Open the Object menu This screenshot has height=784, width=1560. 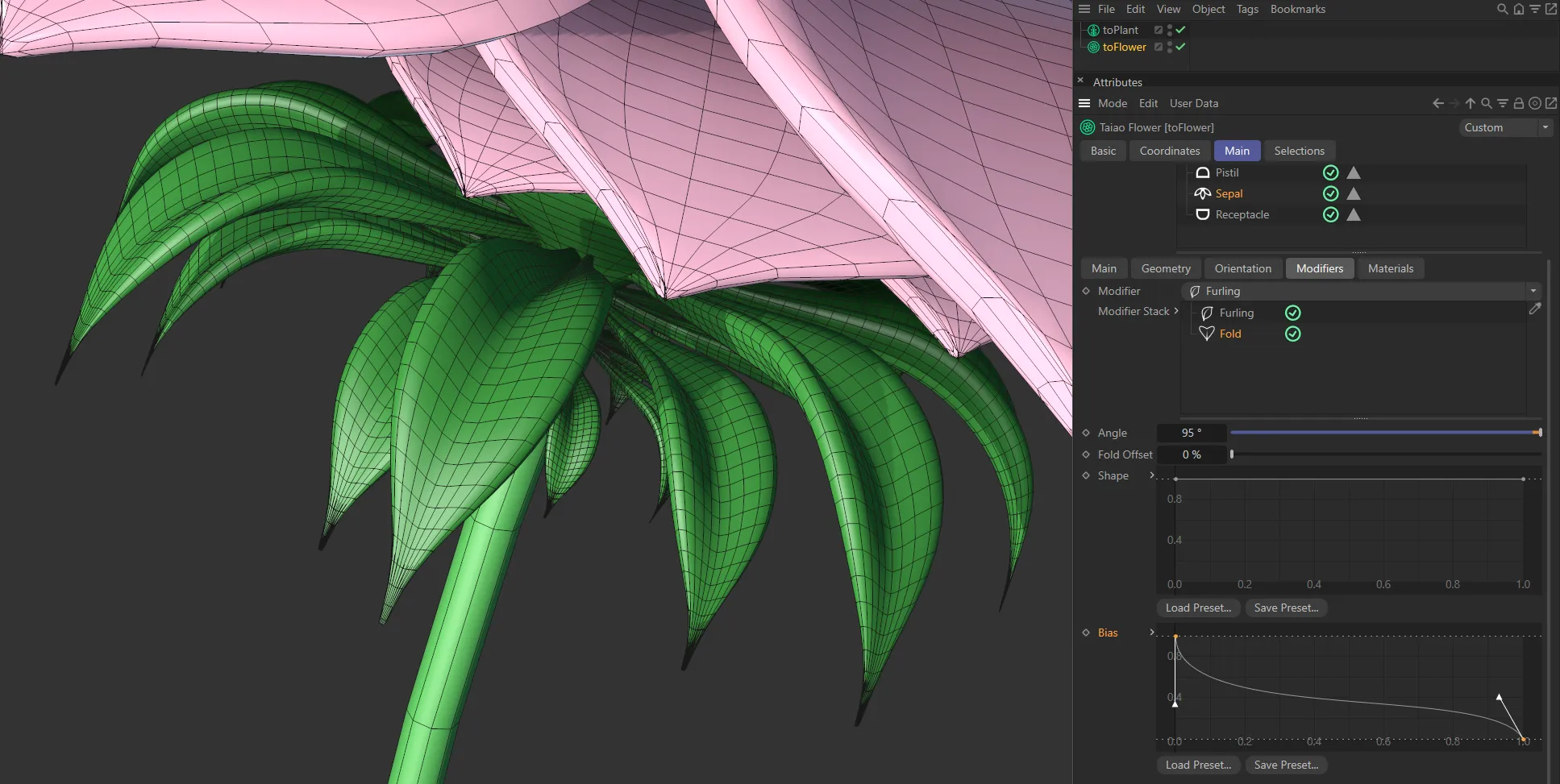pos(1207,9)
